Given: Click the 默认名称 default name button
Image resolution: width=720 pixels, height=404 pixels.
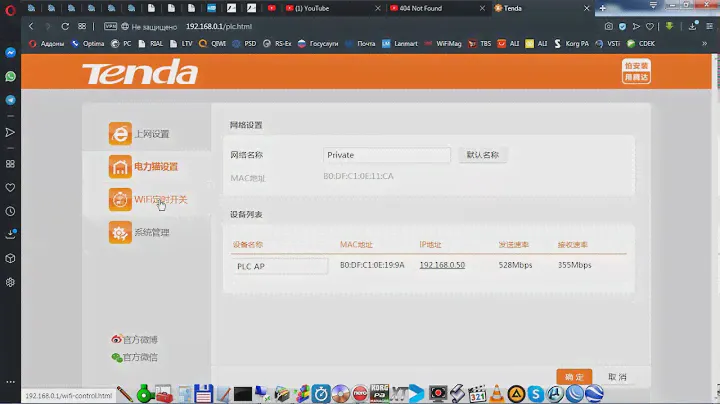Looking at the screenshot, I should click(x=483, y=155).
